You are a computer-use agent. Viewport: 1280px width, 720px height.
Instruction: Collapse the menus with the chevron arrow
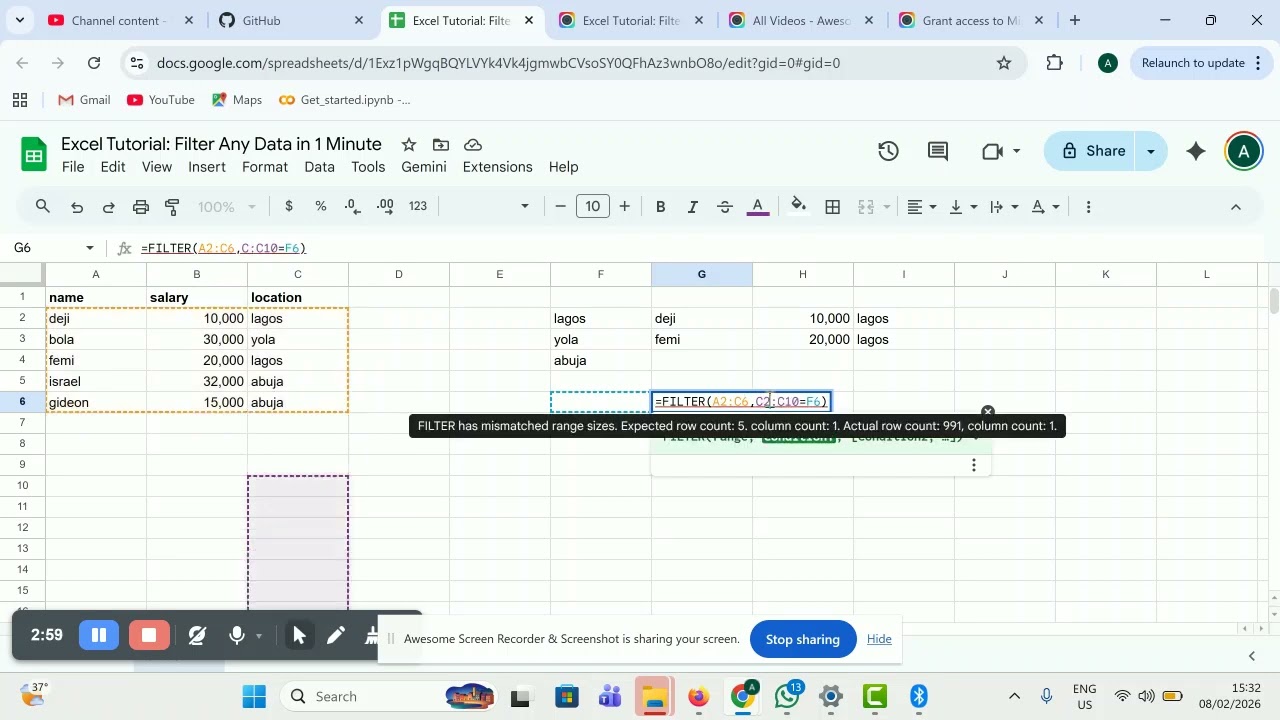[1235, 207]
